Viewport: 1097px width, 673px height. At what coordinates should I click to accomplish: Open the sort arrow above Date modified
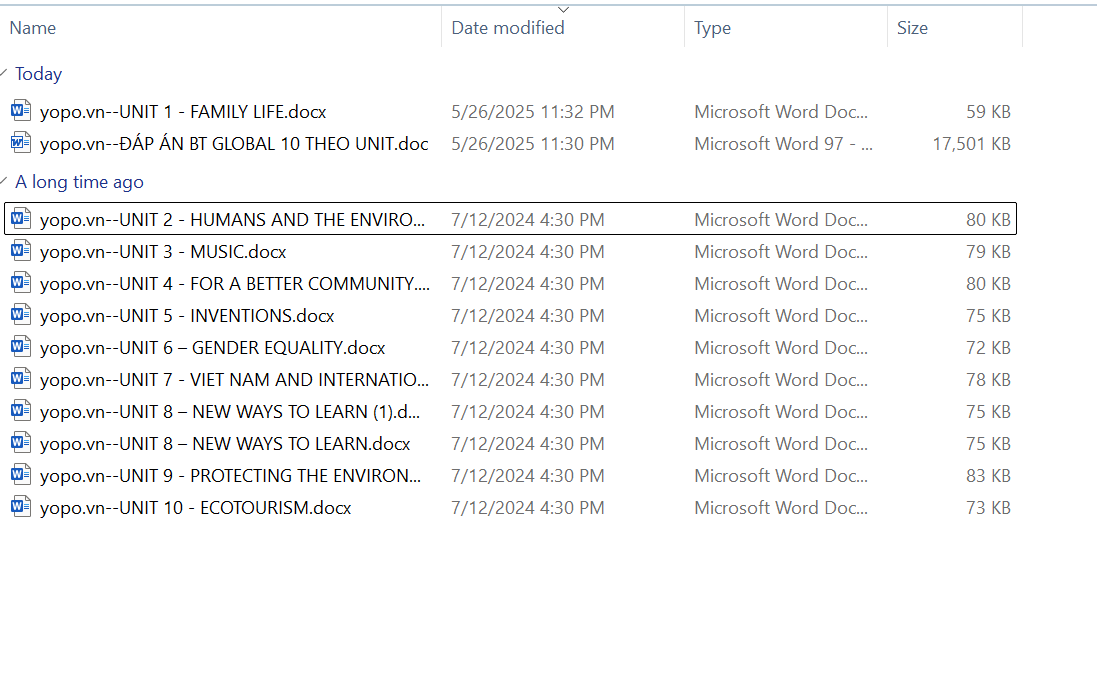coord(563,9)
